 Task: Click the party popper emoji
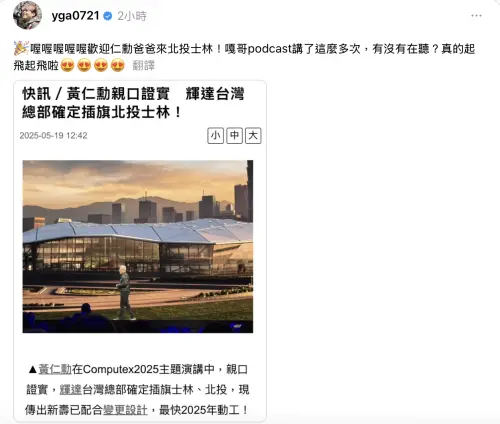[x=21, y=48]
